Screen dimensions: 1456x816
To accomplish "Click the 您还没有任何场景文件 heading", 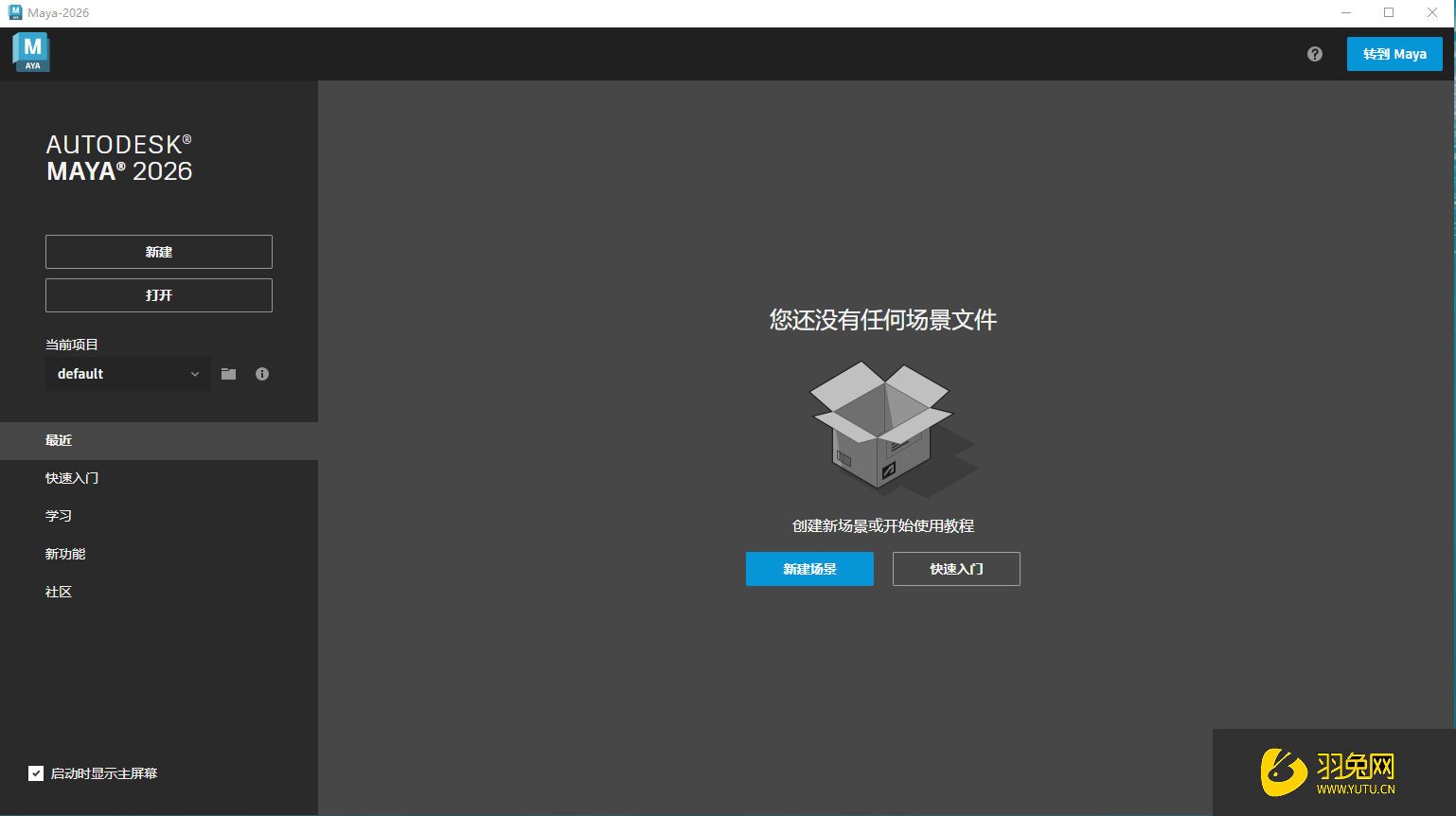I will pos(883,320).
